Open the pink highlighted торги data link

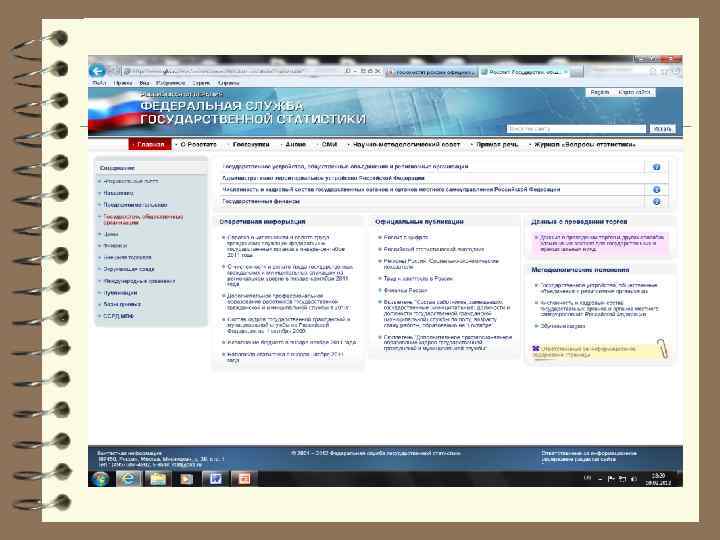pos(602,243)
